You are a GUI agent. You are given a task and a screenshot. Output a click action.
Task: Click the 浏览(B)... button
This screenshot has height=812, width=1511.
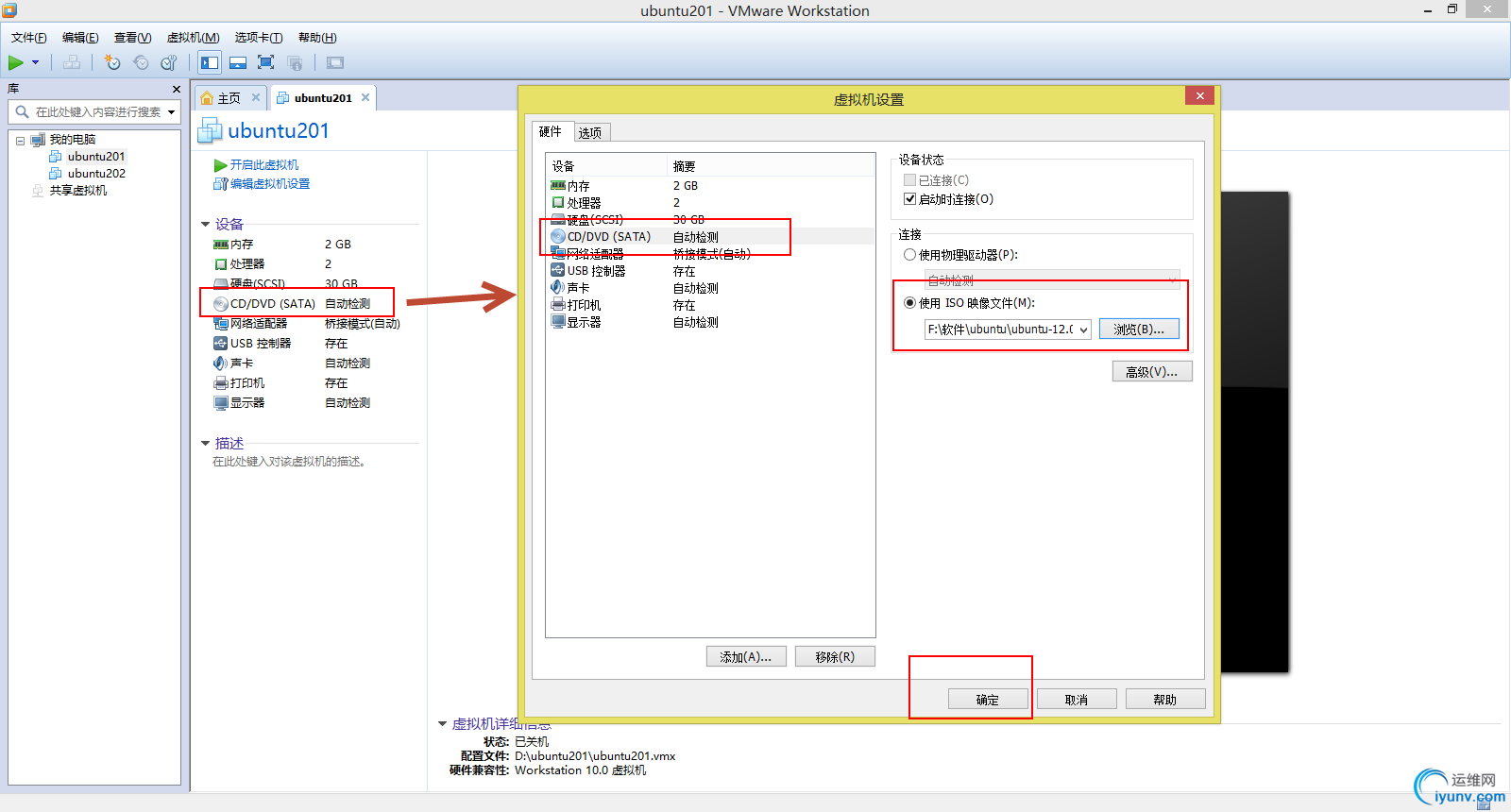click(1139, 330)
